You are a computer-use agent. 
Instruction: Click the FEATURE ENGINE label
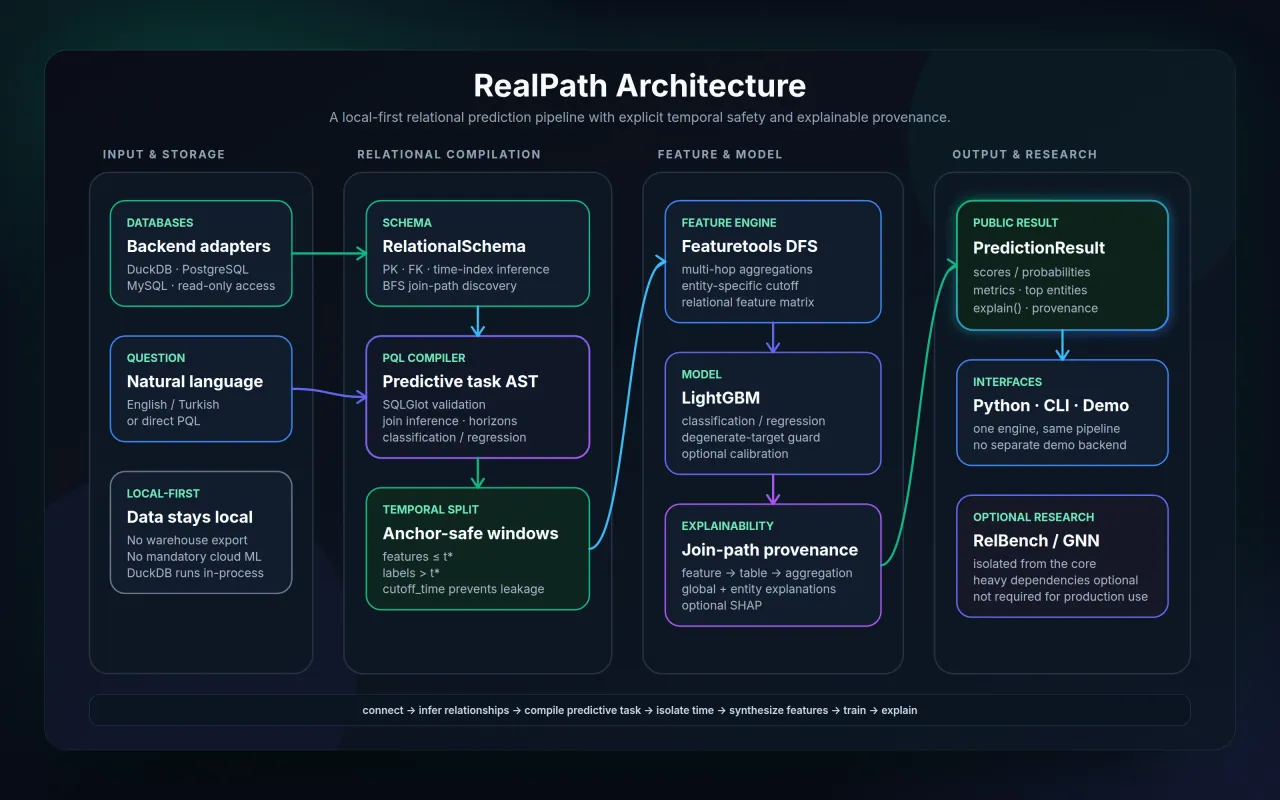[x=729, y=223]
